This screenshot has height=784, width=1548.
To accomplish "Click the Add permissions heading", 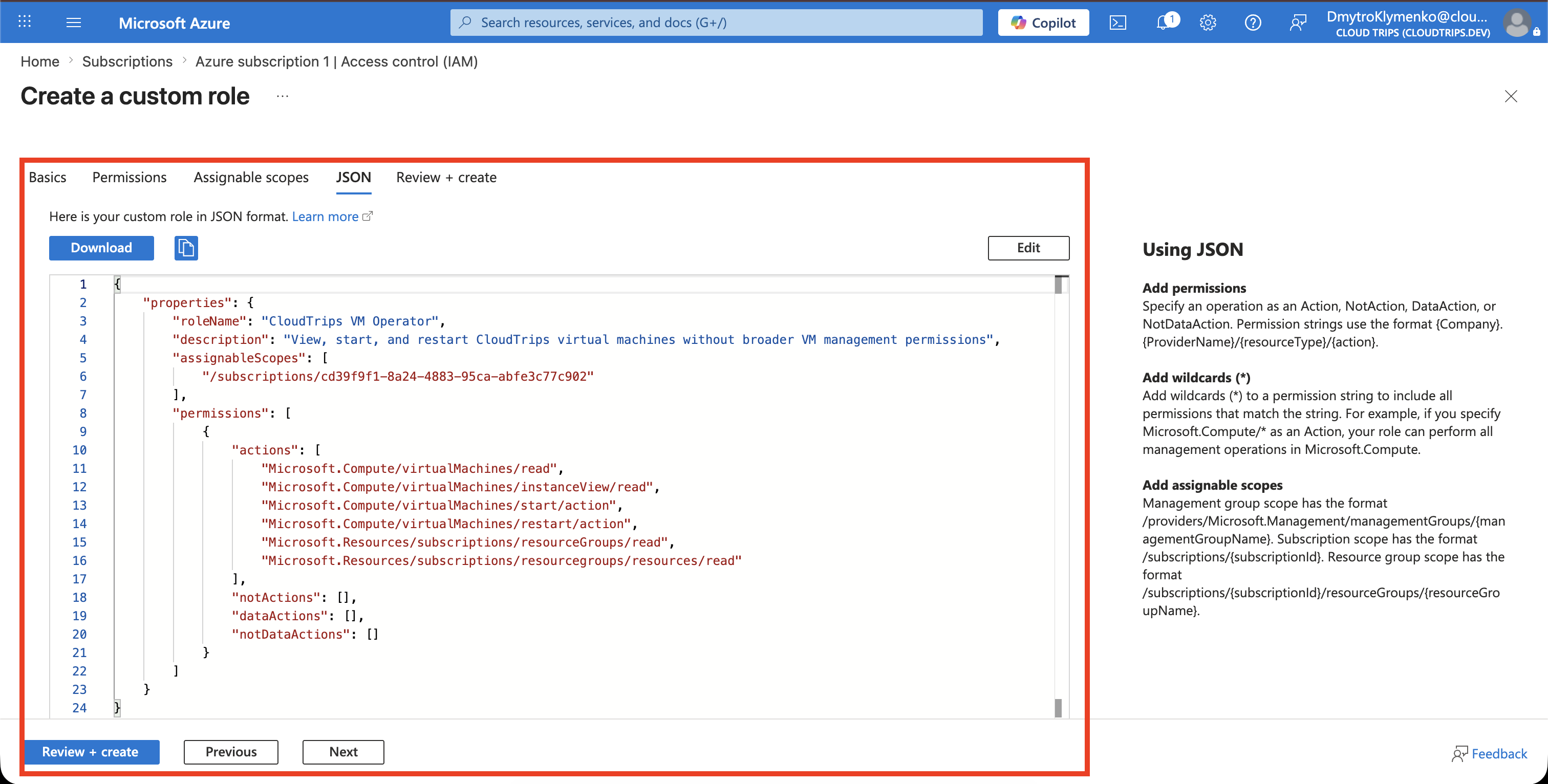I will point(1194,288).
